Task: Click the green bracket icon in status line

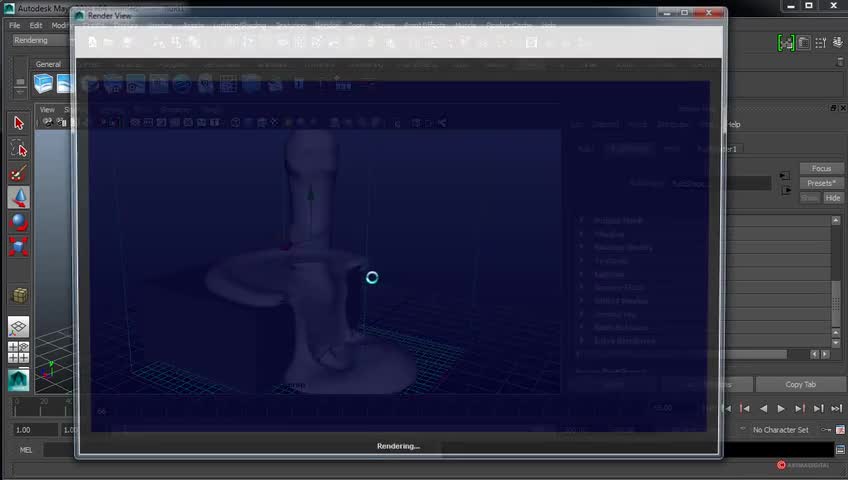Action: 785,43
